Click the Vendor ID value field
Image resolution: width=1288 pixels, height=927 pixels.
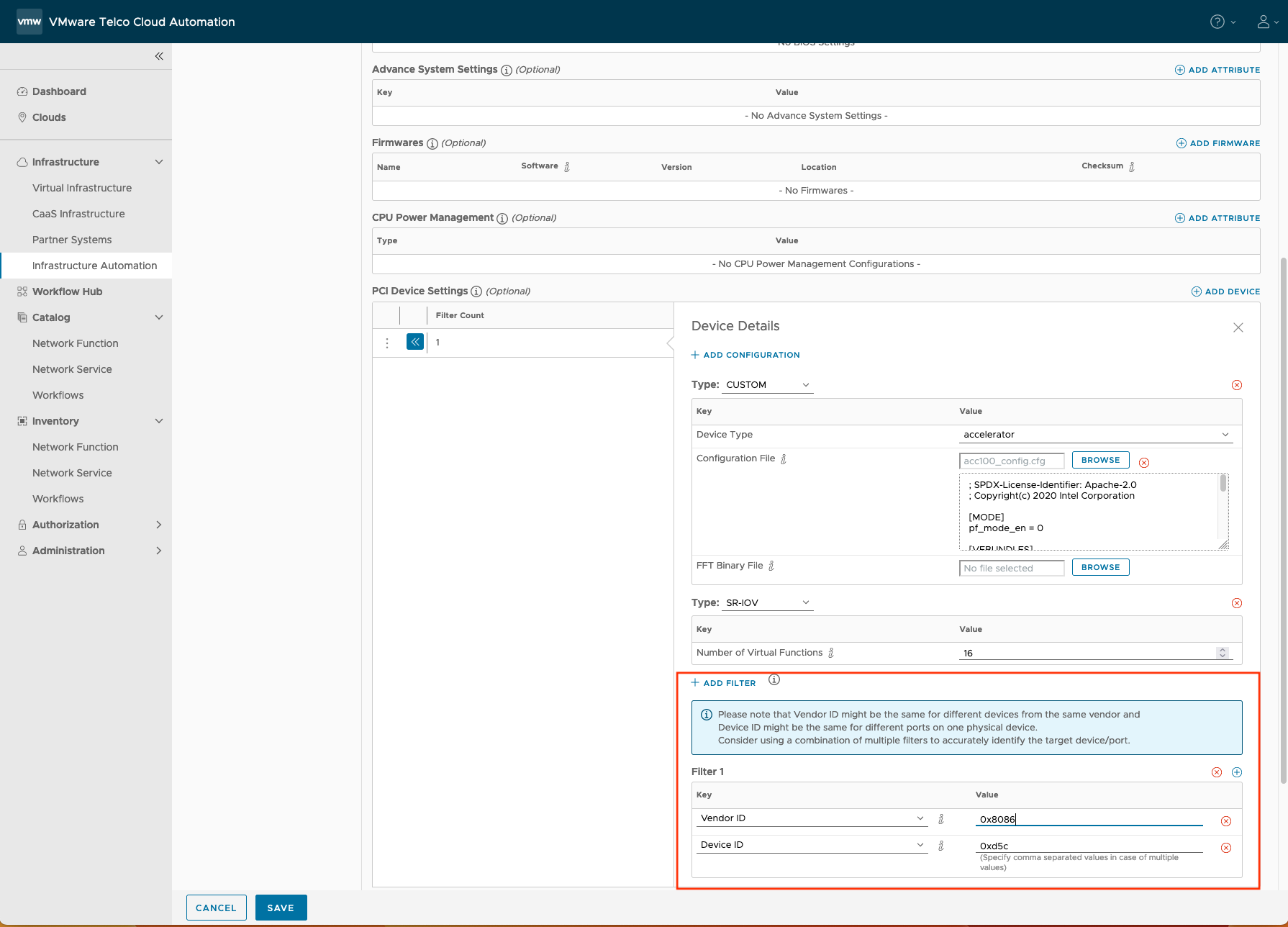point(1089,819)
